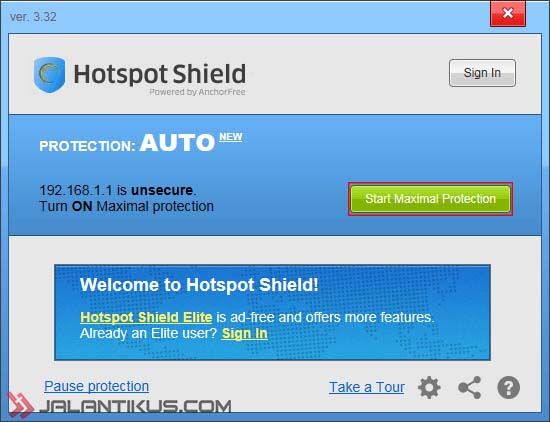Image resolution: width=550 pixels, height=422 pixels.
Task: Click the ver. 3.32 version label
Action: tap(33, 16)
